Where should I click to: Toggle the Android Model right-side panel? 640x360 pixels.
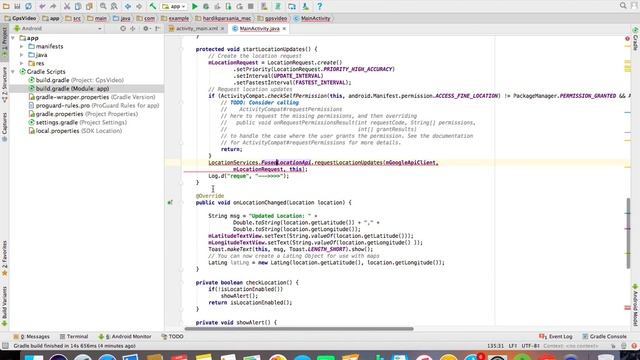pos(636,305)
